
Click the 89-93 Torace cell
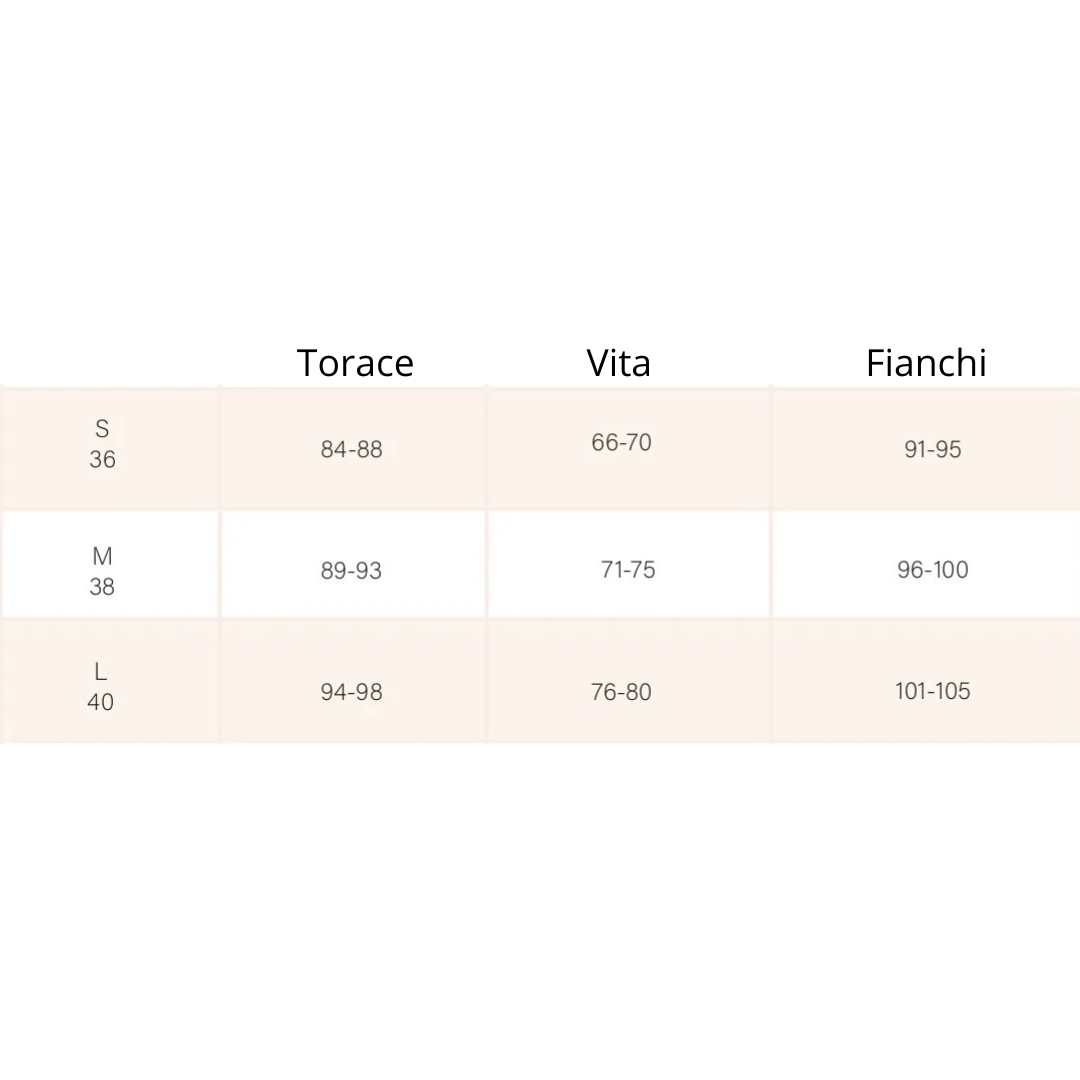351,571
